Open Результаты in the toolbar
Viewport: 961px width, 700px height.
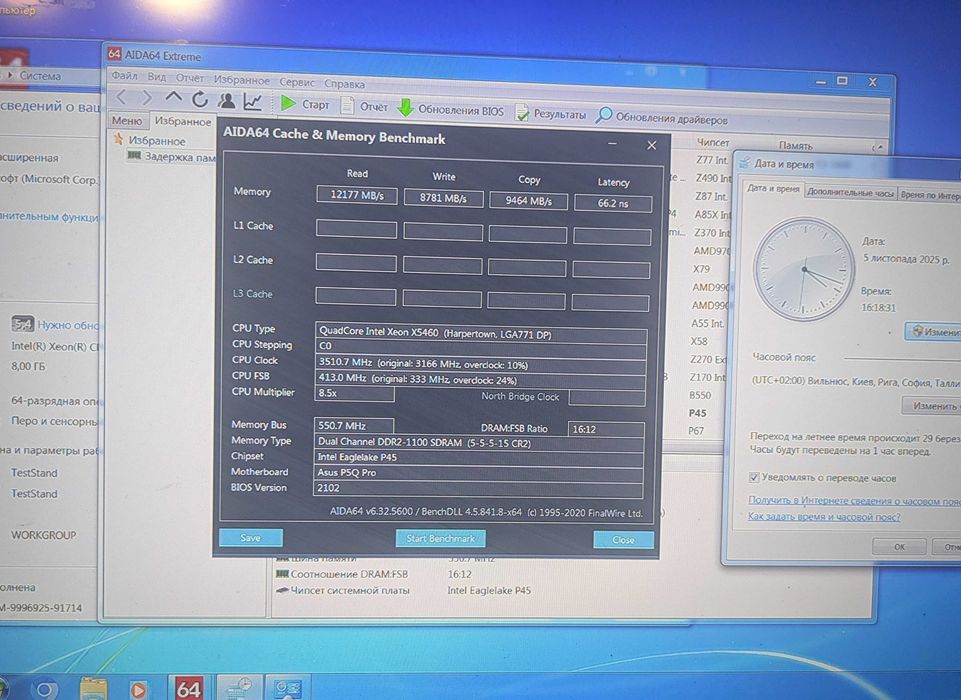point(550,113)
